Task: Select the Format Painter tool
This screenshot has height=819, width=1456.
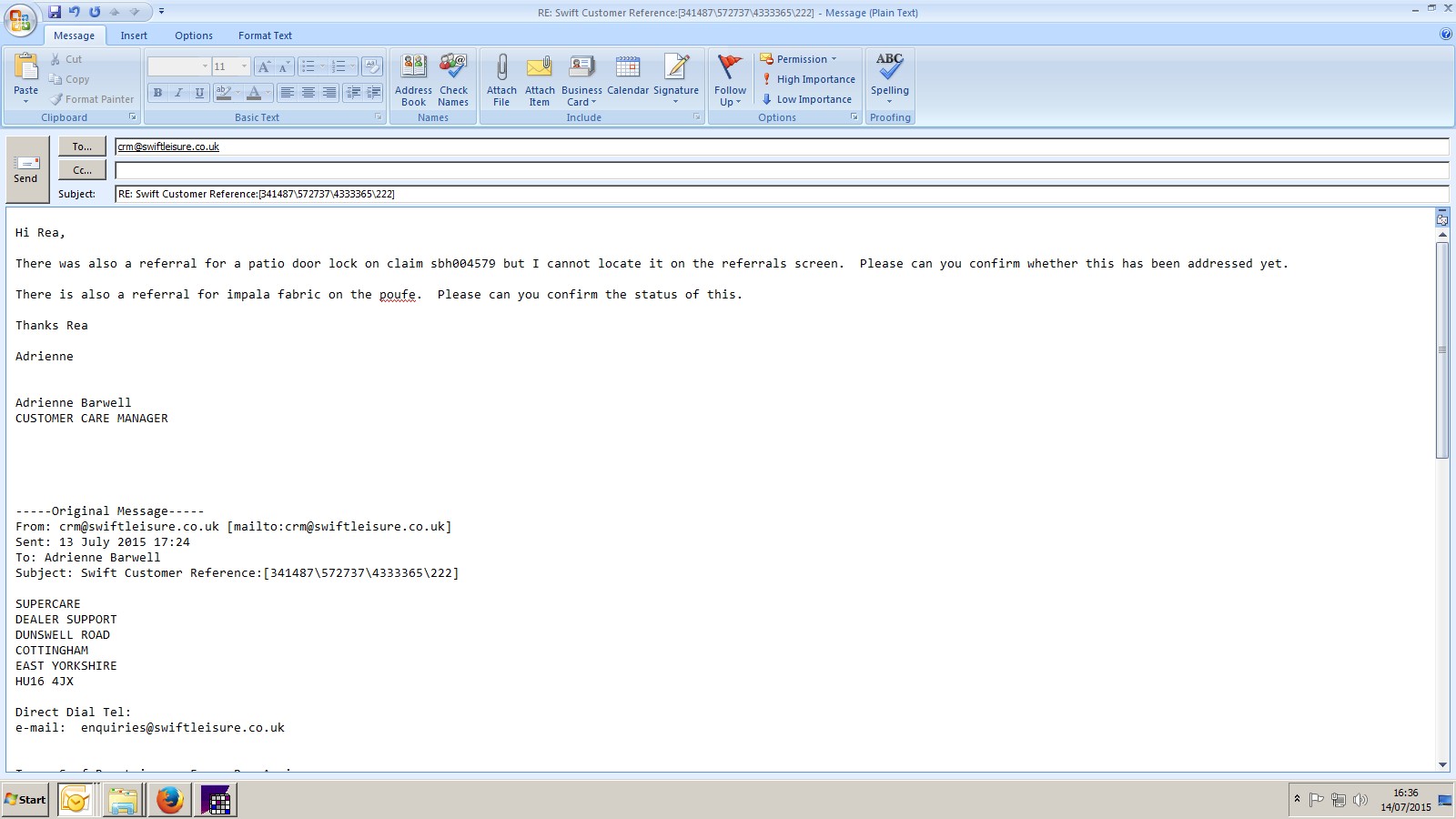Action: pos(92,99)
